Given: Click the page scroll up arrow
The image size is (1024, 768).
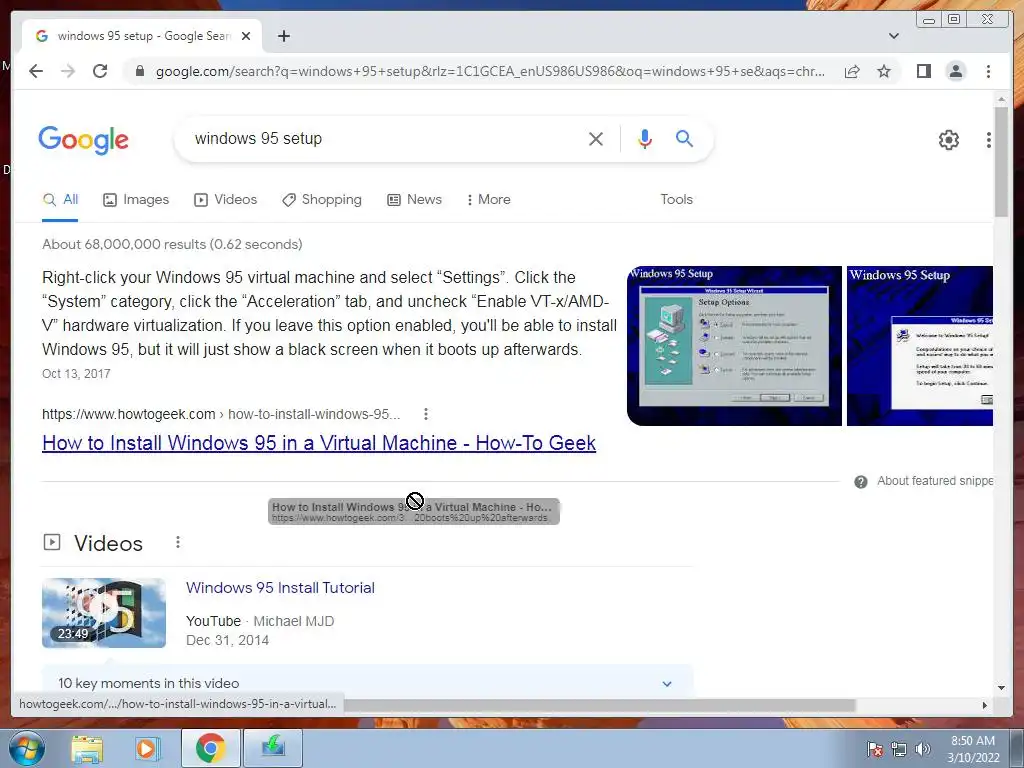Looking at the screenshot, I should click(1001, 99).
